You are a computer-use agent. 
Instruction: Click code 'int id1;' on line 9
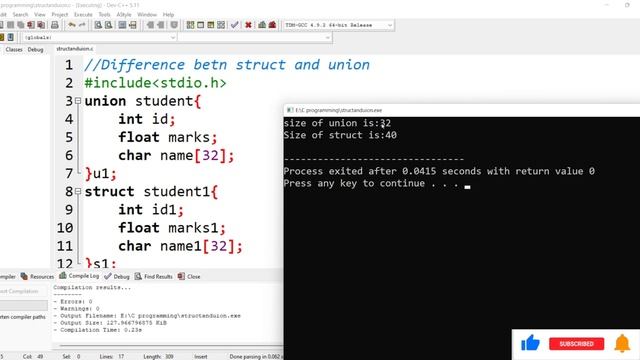pos(151,210)
